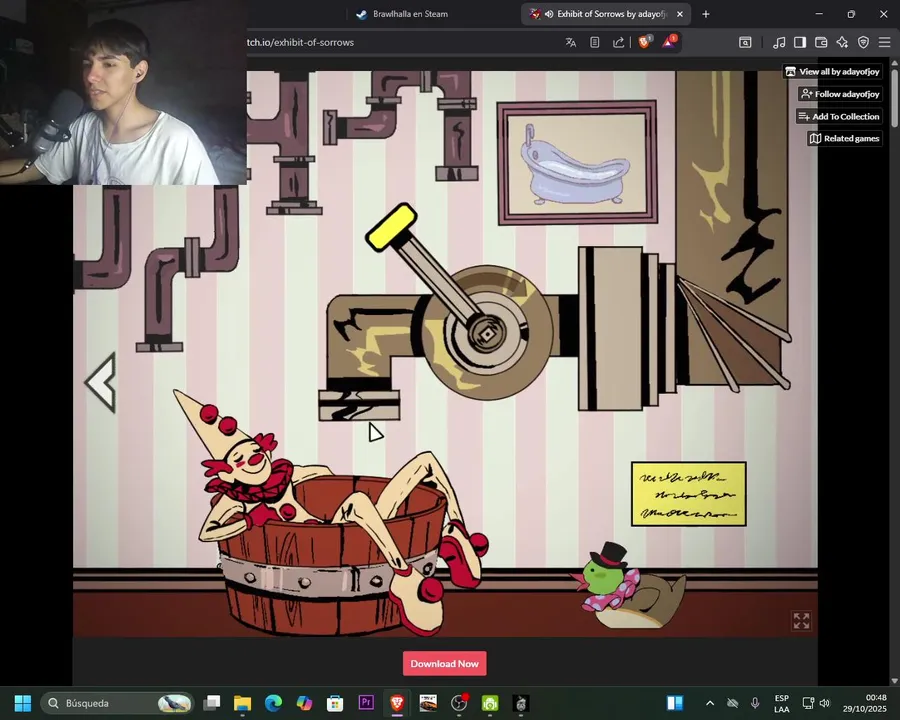Select the Exhibit of Sorrows tab
Image resolution: width=900 pixels, height=720 pixels.
[606, 14]
